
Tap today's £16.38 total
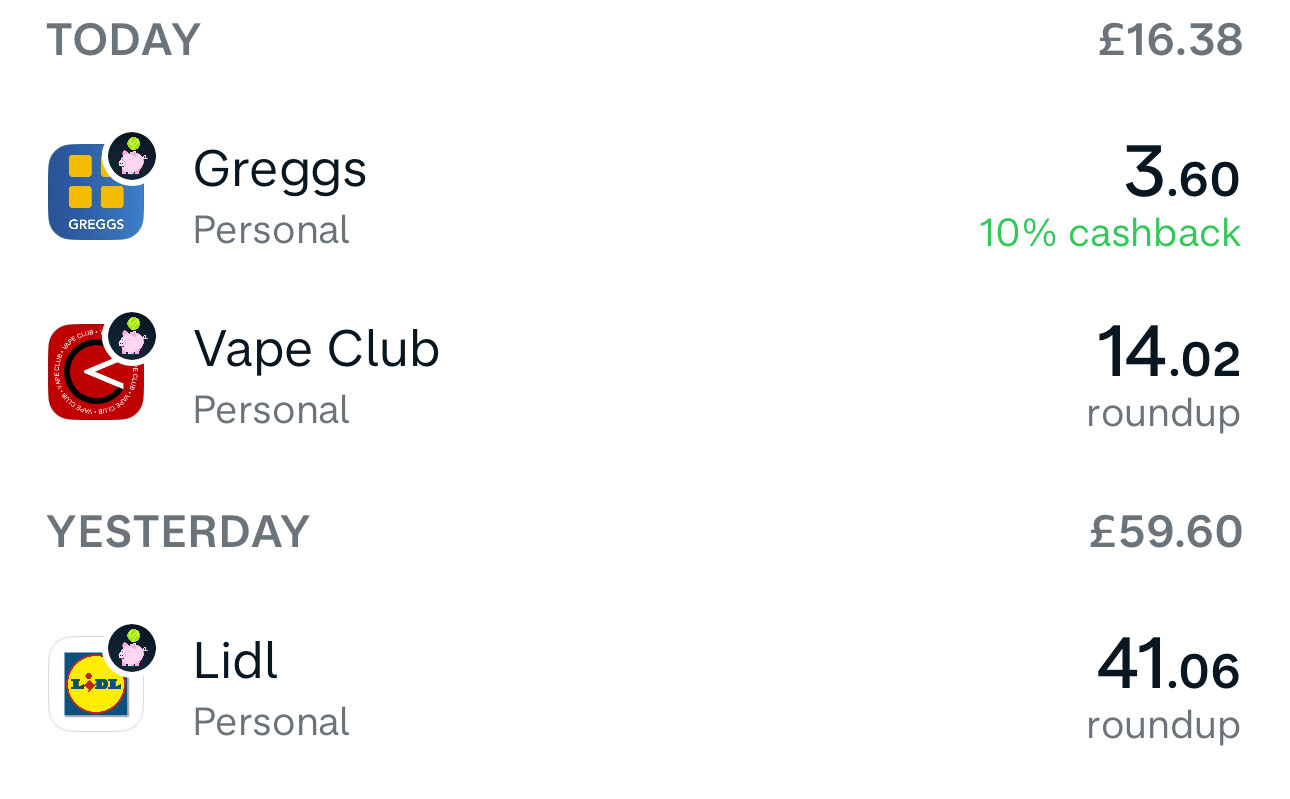click(x=1170, y=40)
